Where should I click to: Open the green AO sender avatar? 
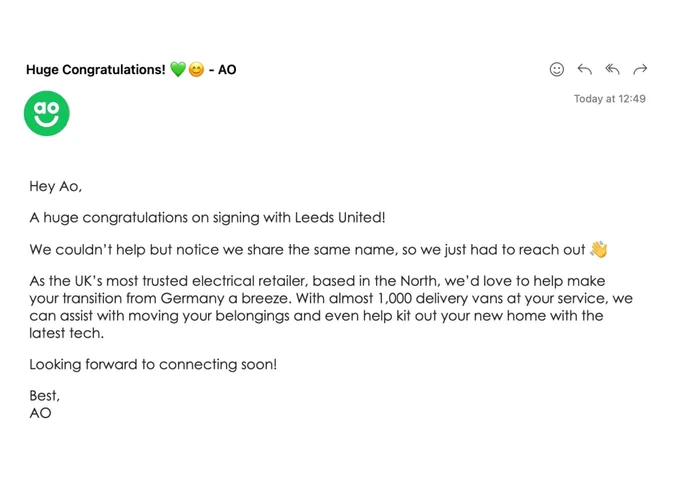point(46,113)
